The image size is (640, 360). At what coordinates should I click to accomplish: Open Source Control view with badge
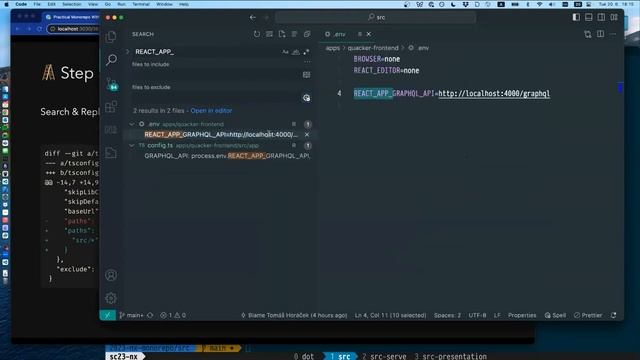click(111, 84)
